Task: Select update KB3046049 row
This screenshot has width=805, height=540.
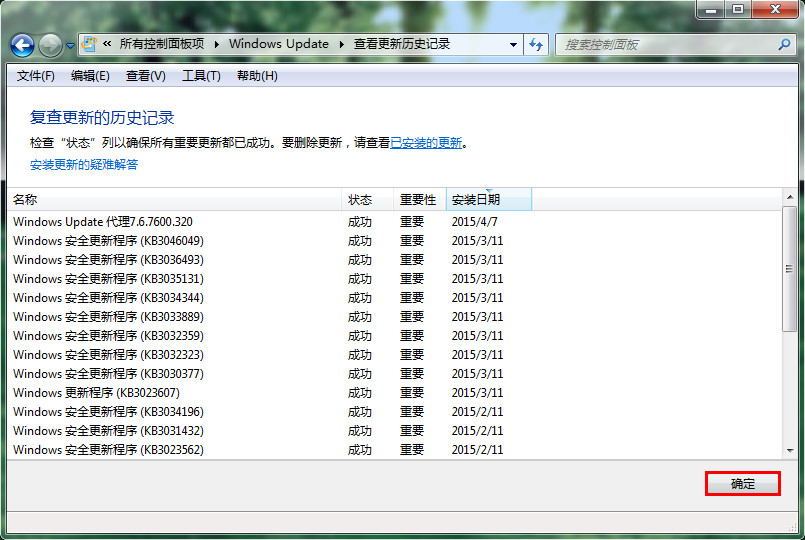Action: click(394, 241)
